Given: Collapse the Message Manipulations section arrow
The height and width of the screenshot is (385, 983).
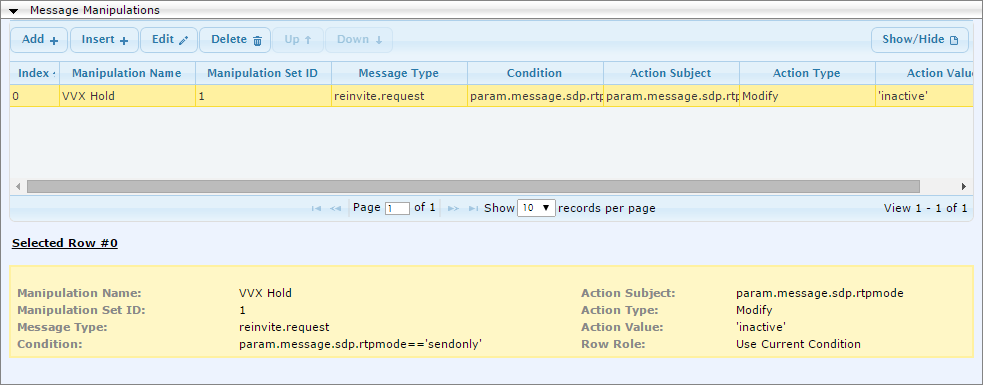Looking at the screenshot, I should [x=14, y=11].
